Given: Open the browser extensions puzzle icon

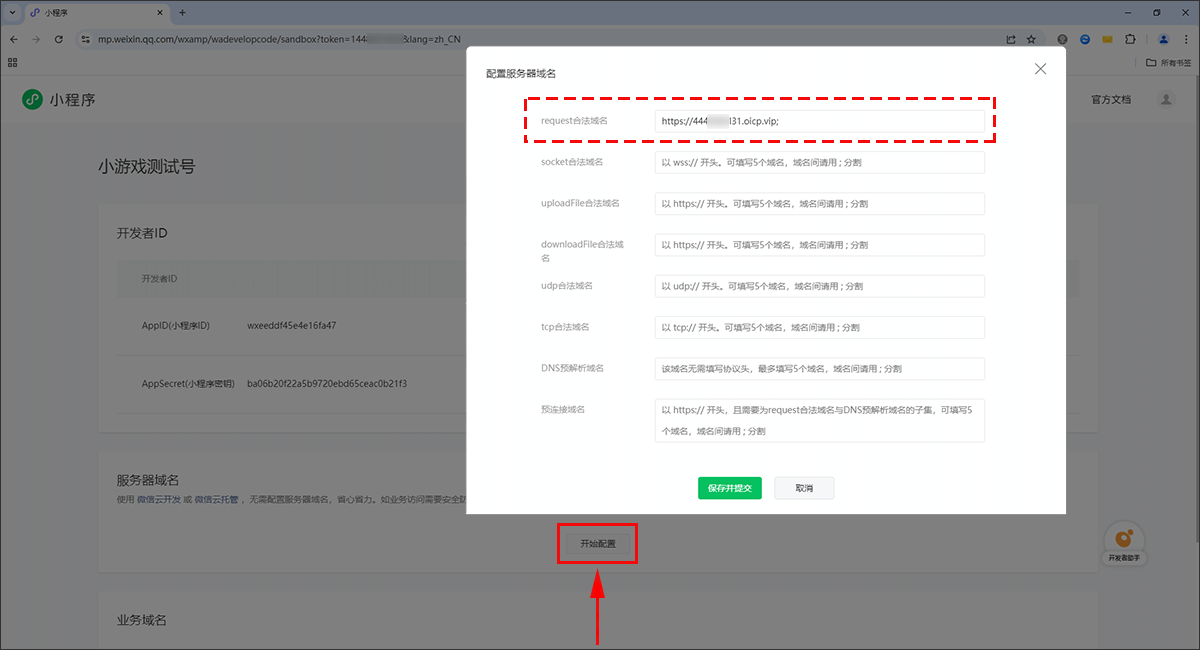Looking at the screenshot, I should [1130, 39].
